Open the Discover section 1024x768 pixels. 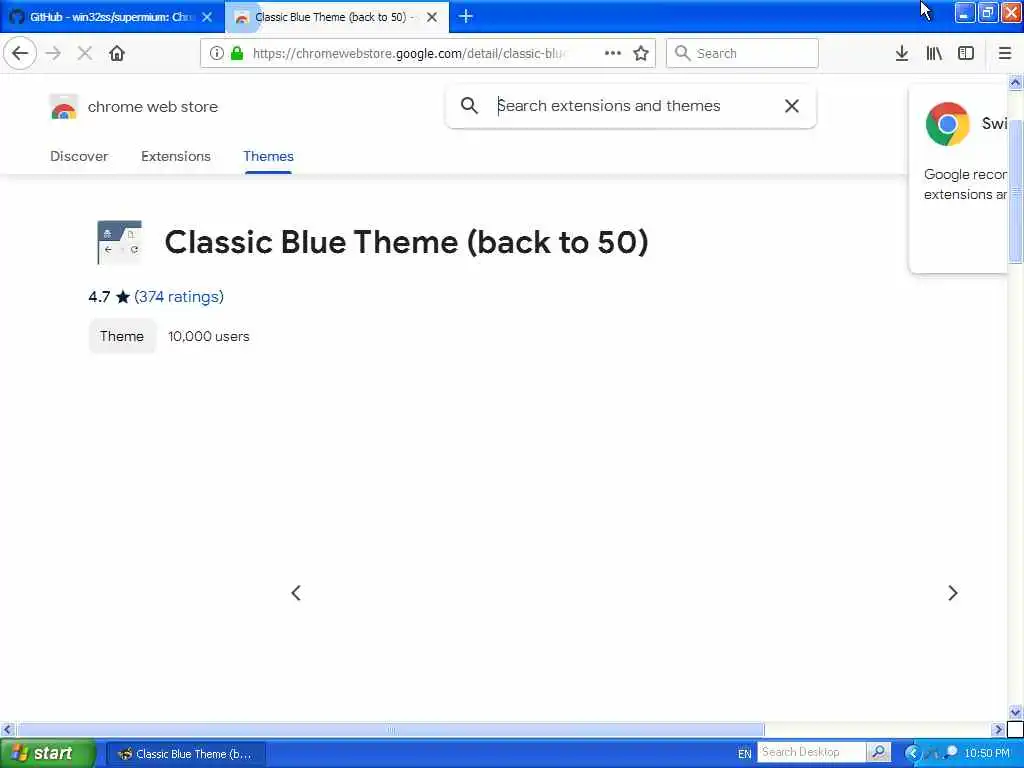[79, 156]
